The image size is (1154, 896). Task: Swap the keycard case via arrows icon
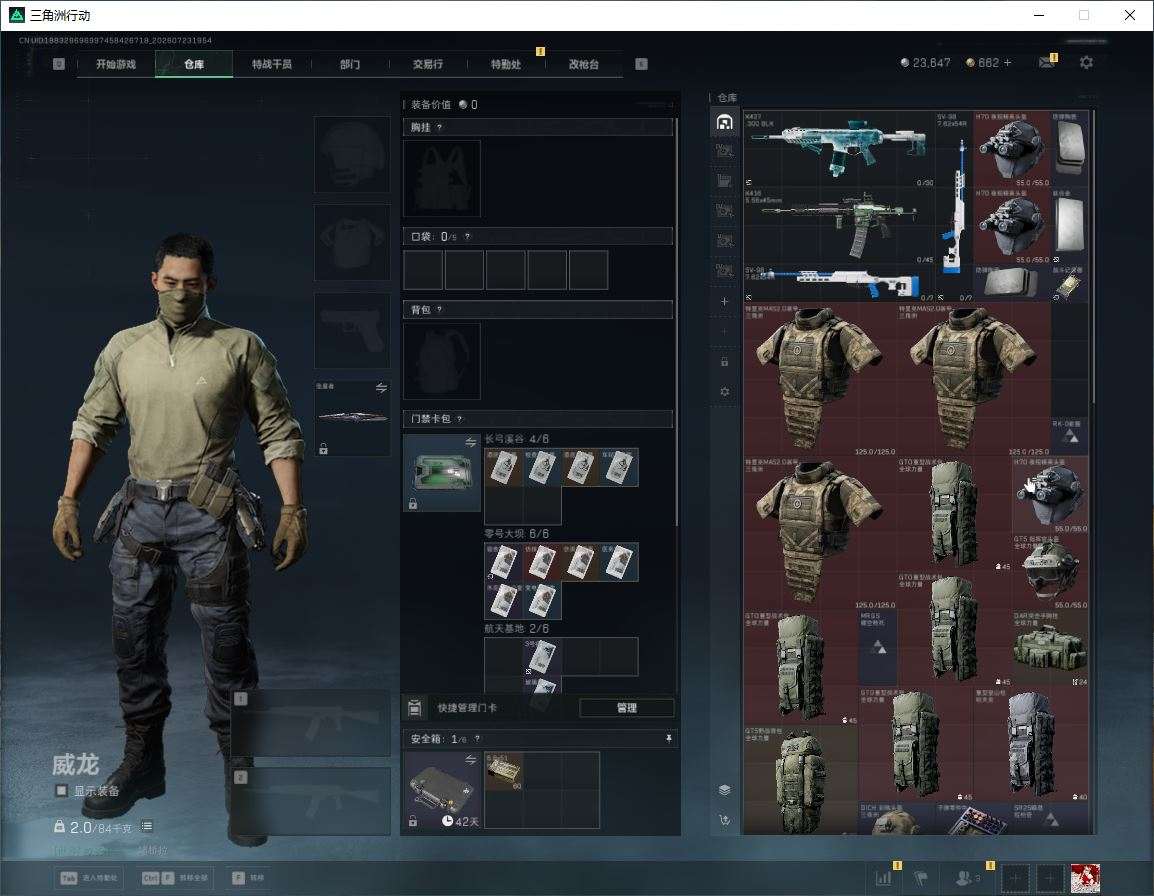tap(471, 442)
